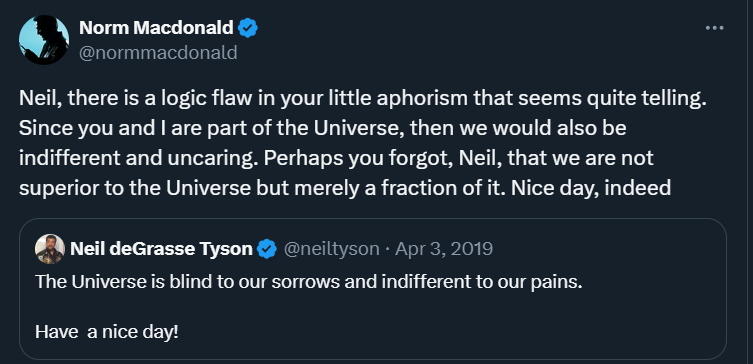Click the quoted text about the Universe being blind
The height and width of the screenshot is (364, 753).
pyautogui.click(x=309, y=282)
